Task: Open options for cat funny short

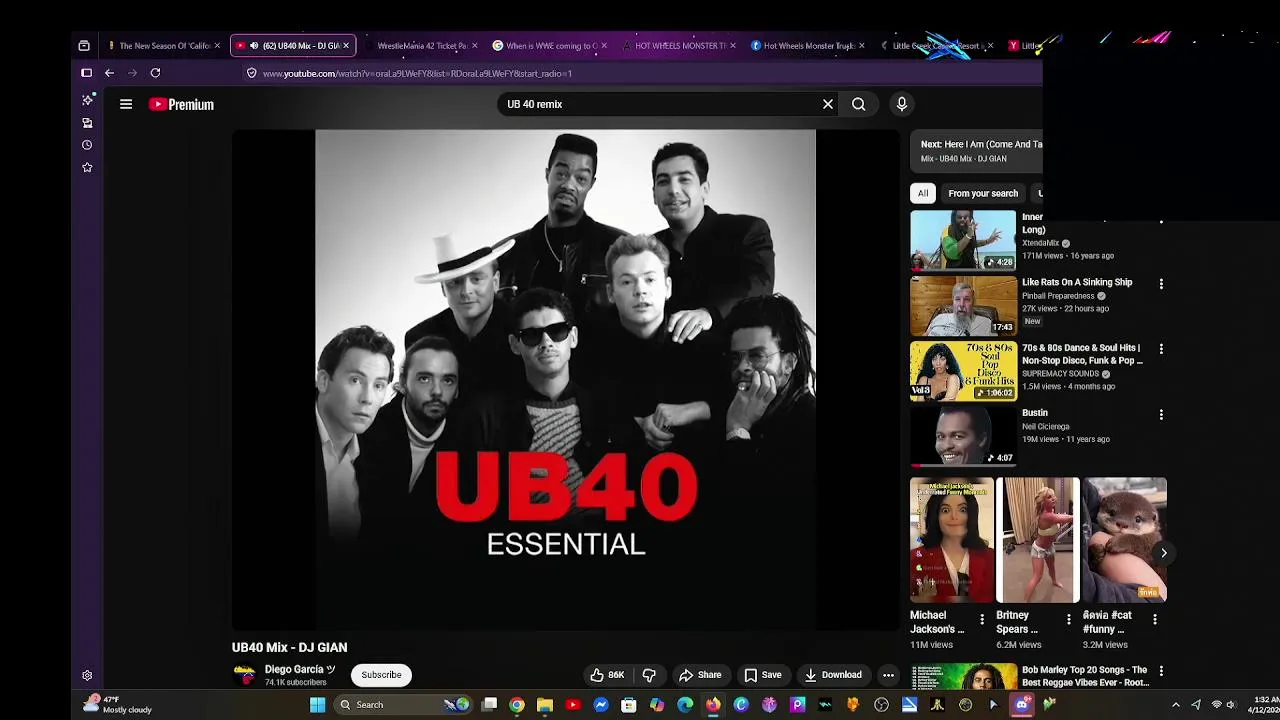Action: pyautogui.click(x=1155, y=620)
